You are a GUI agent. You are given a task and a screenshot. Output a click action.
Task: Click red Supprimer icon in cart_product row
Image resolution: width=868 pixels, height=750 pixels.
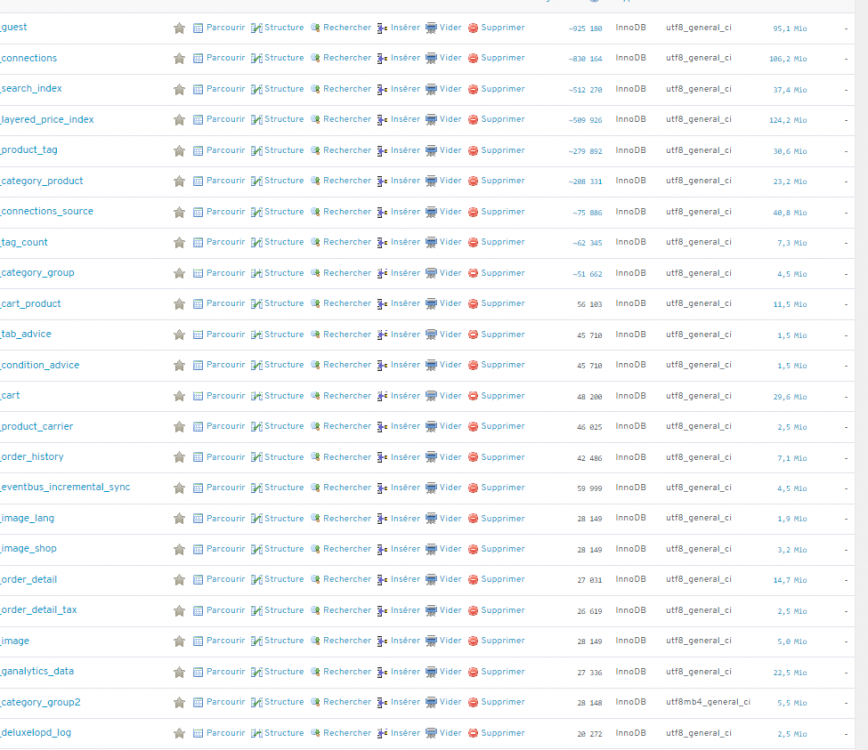click(473, 304)
